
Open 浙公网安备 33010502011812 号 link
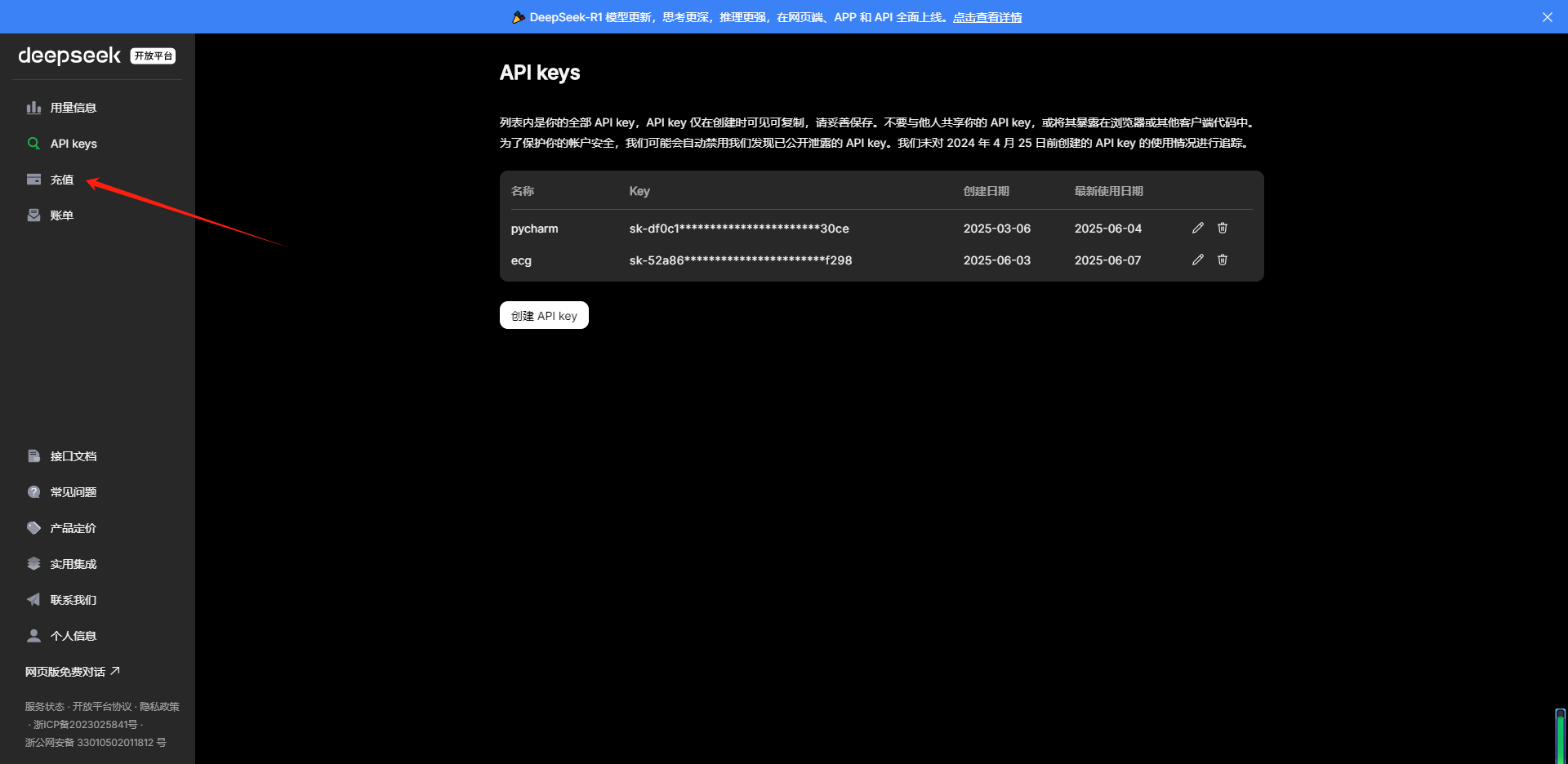(96, 743)
